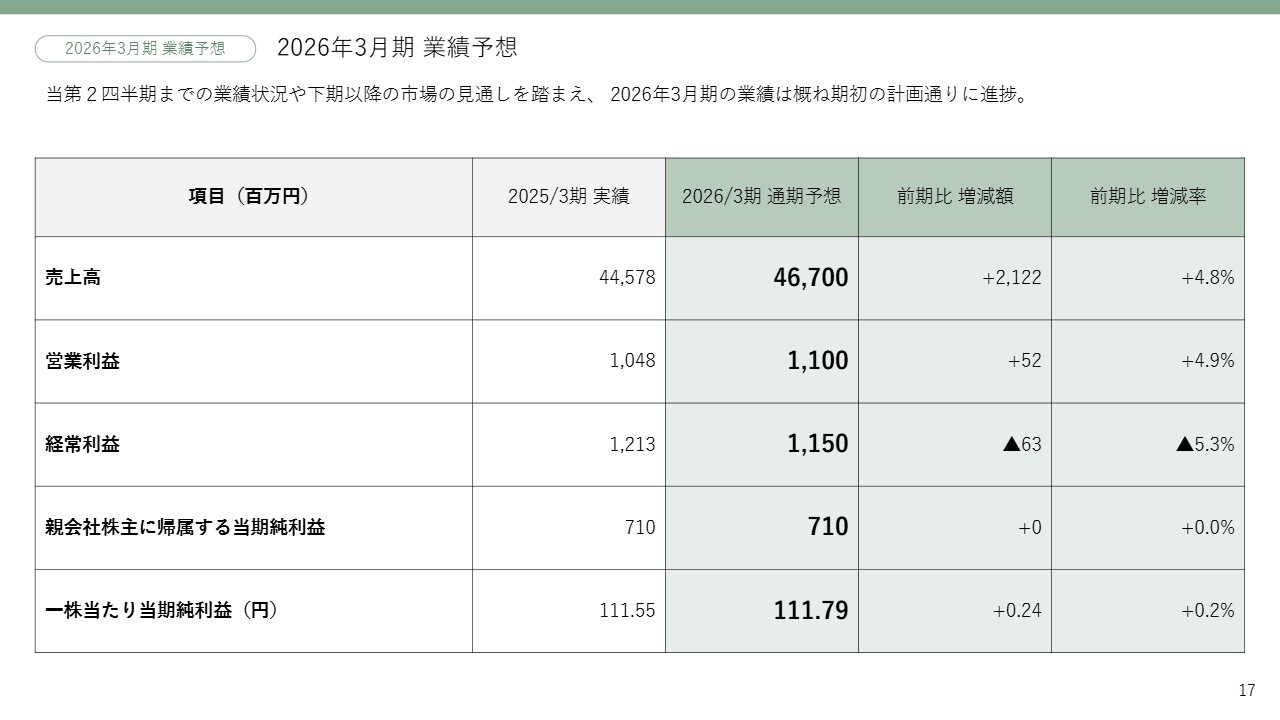
Task: Click the 44,578 actual sales value
Action: coord(627,278)
